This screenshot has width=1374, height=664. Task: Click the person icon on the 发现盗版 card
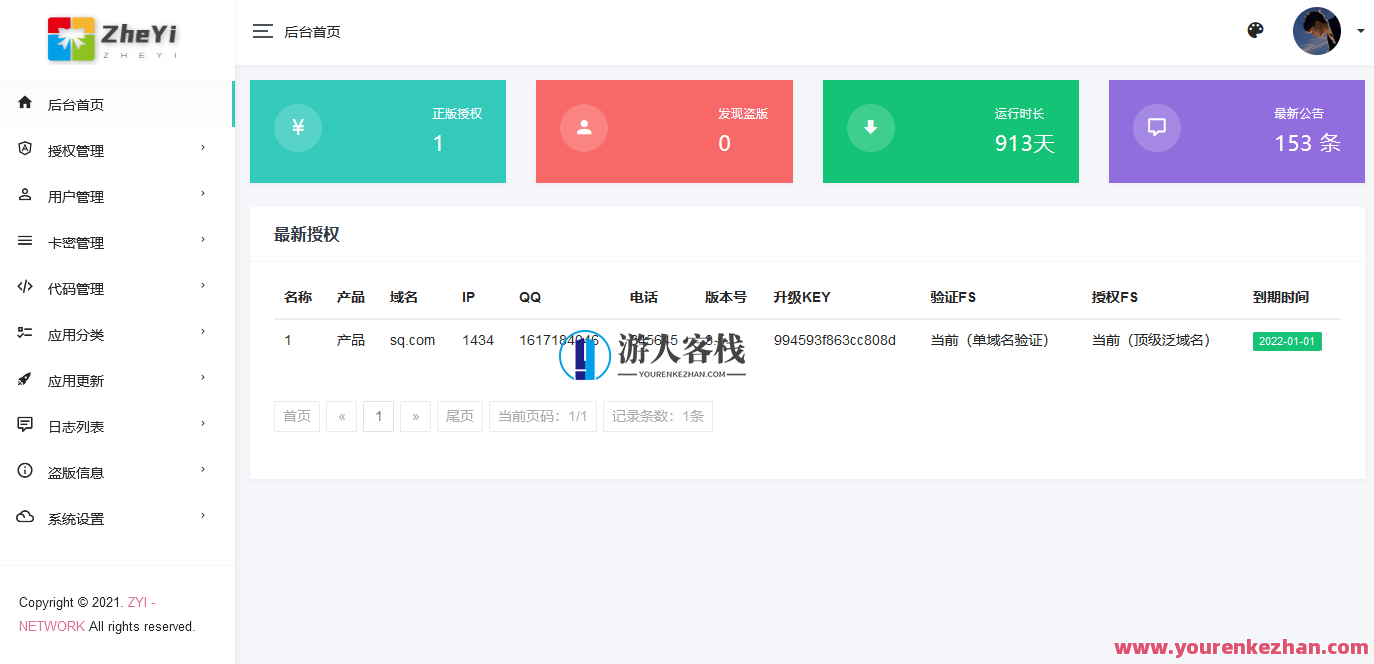click(x=583, y=127)
